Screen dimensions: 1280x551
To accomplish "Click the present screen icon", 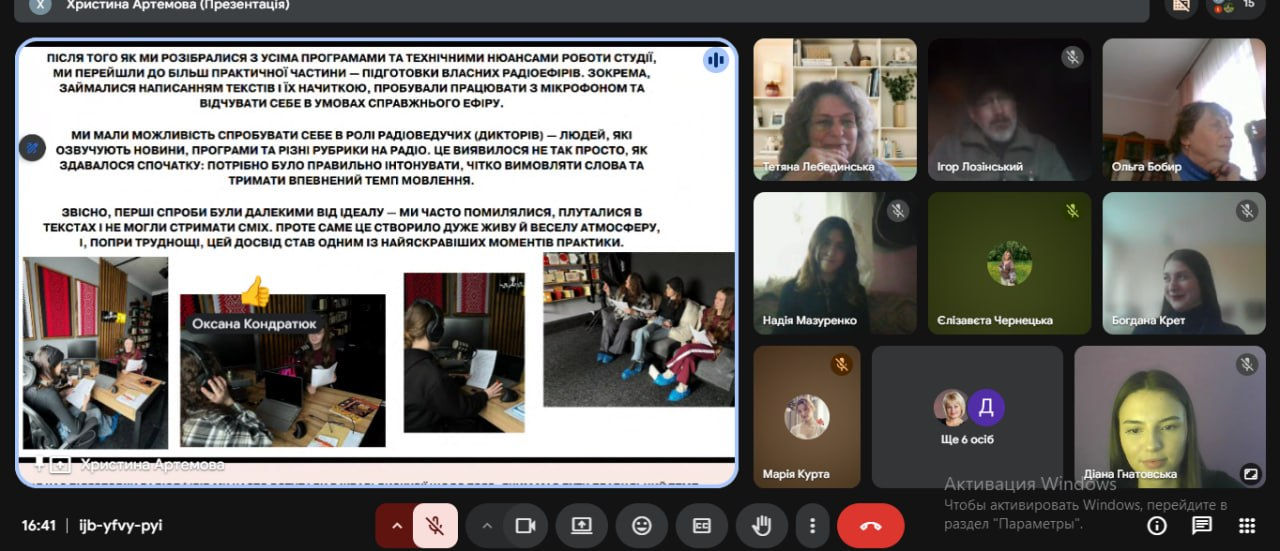I will point(582,526).
